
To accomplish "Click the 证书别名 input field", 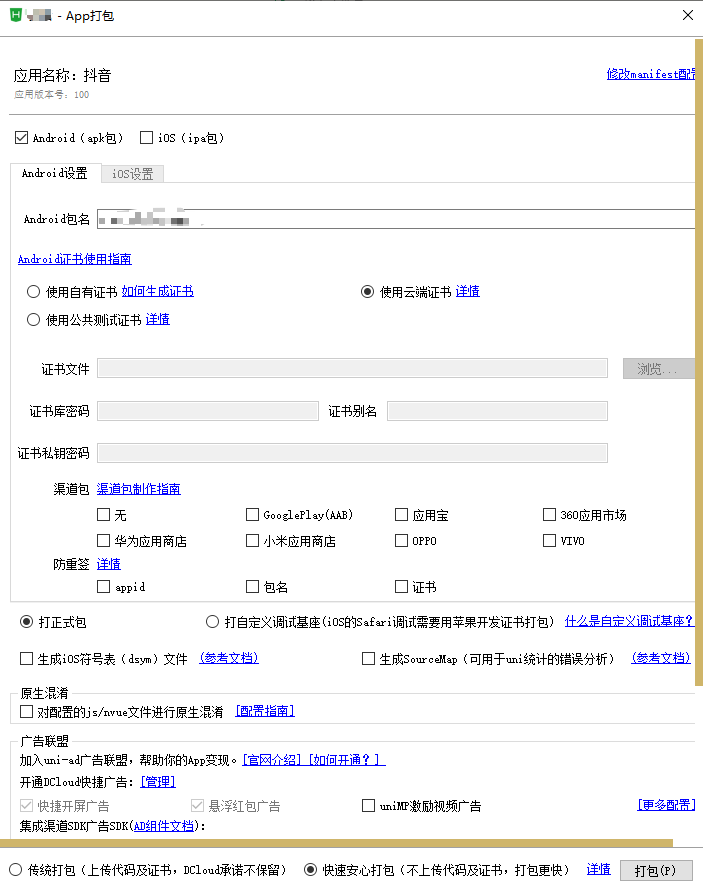I will tap(497, 411).
